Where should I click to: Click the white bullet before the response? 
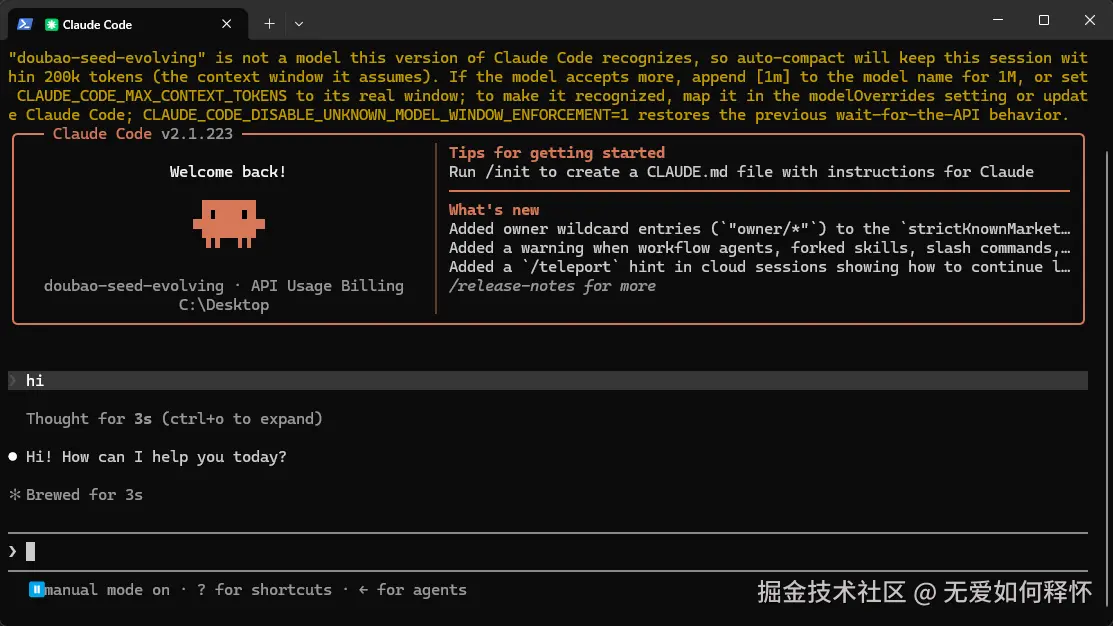pyautogui.click(x=13, y=456)
